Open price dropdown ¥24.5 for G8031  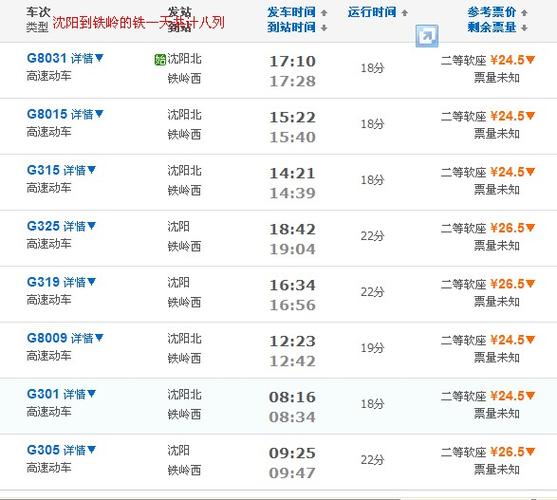tap(513, 60)
